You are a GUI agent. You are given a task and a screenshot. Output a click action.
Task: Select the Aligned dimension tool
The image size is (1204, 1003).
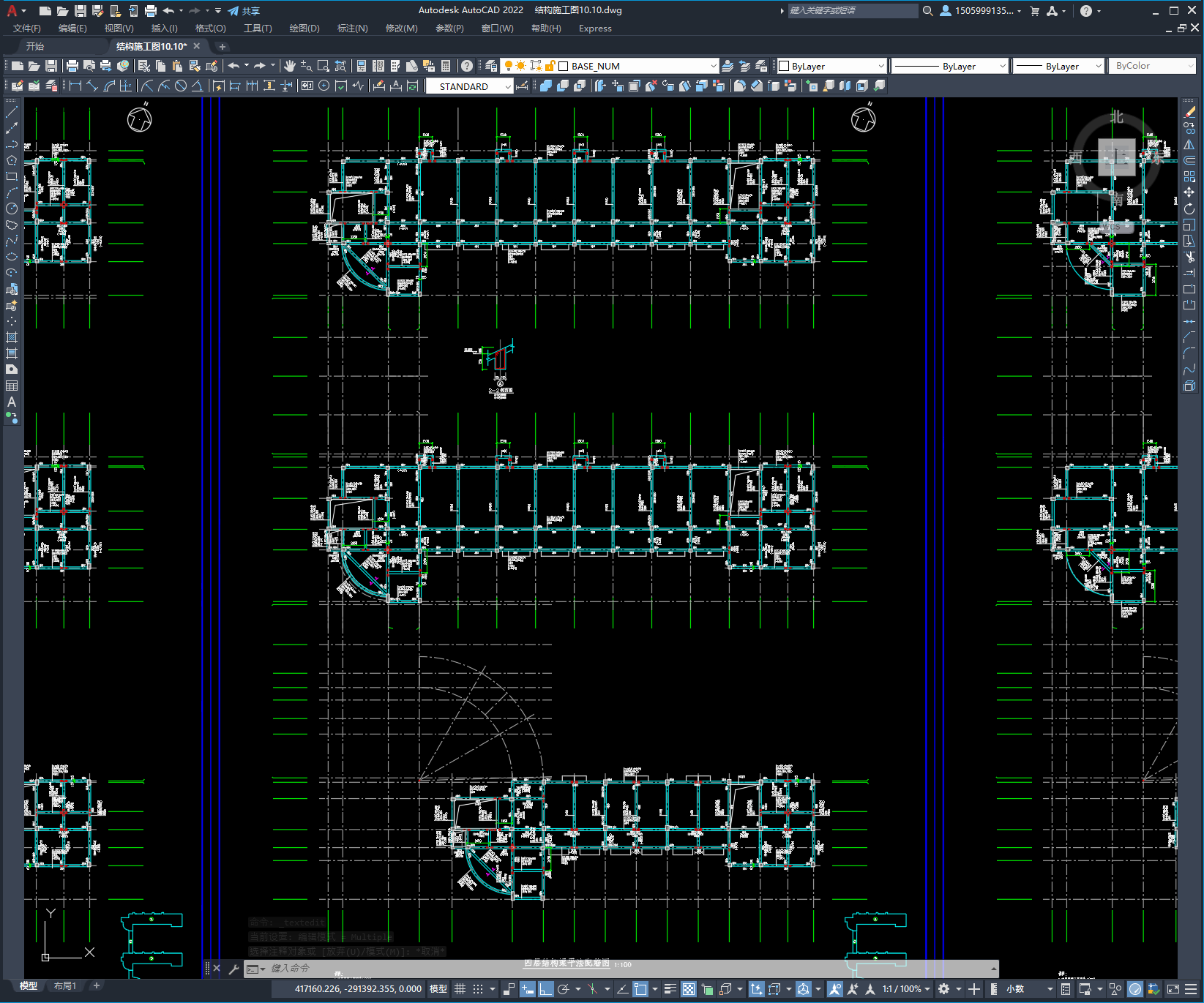click(92, 86)
